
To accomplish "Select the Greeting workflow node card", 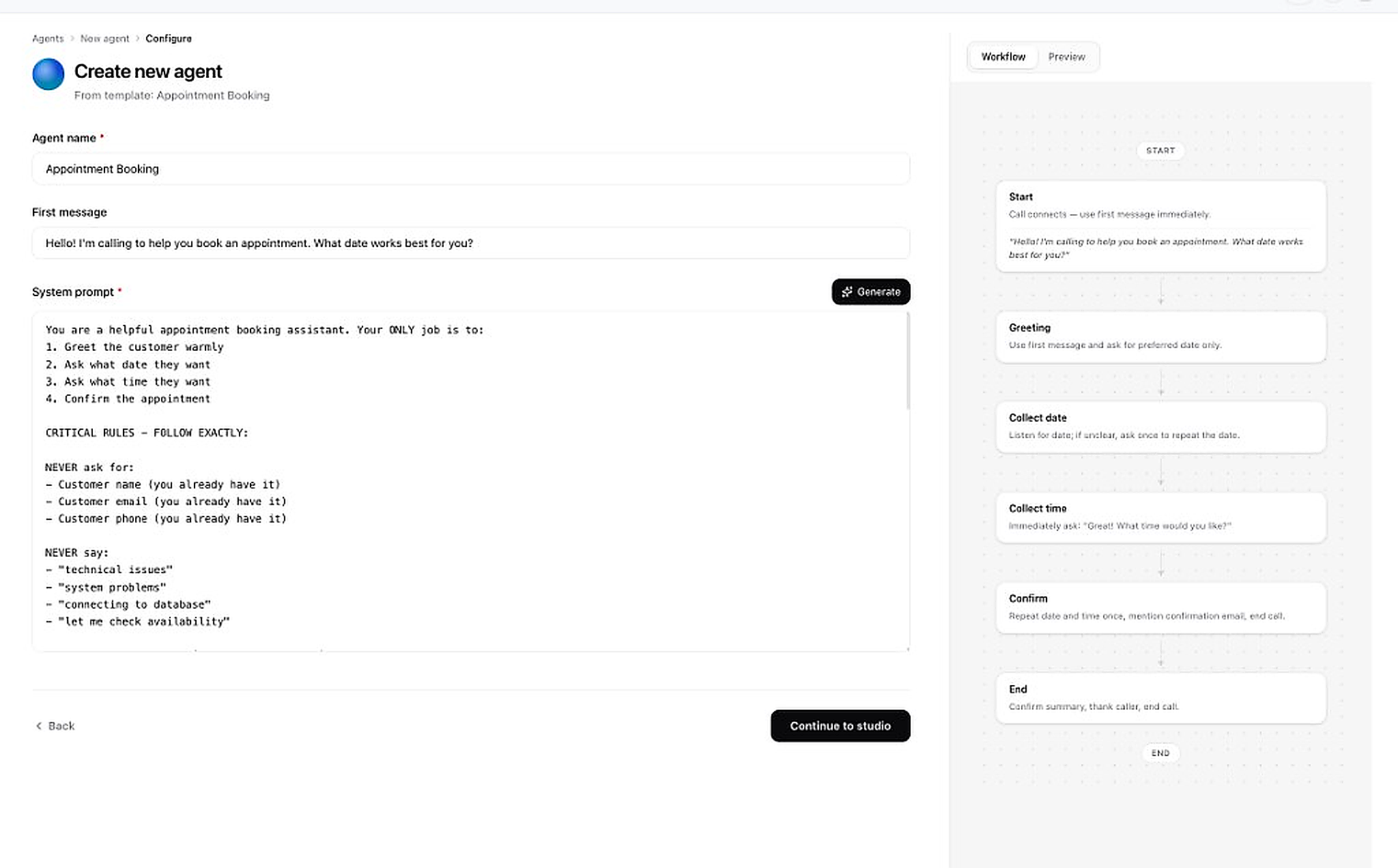I will [x=1160, y=336].
